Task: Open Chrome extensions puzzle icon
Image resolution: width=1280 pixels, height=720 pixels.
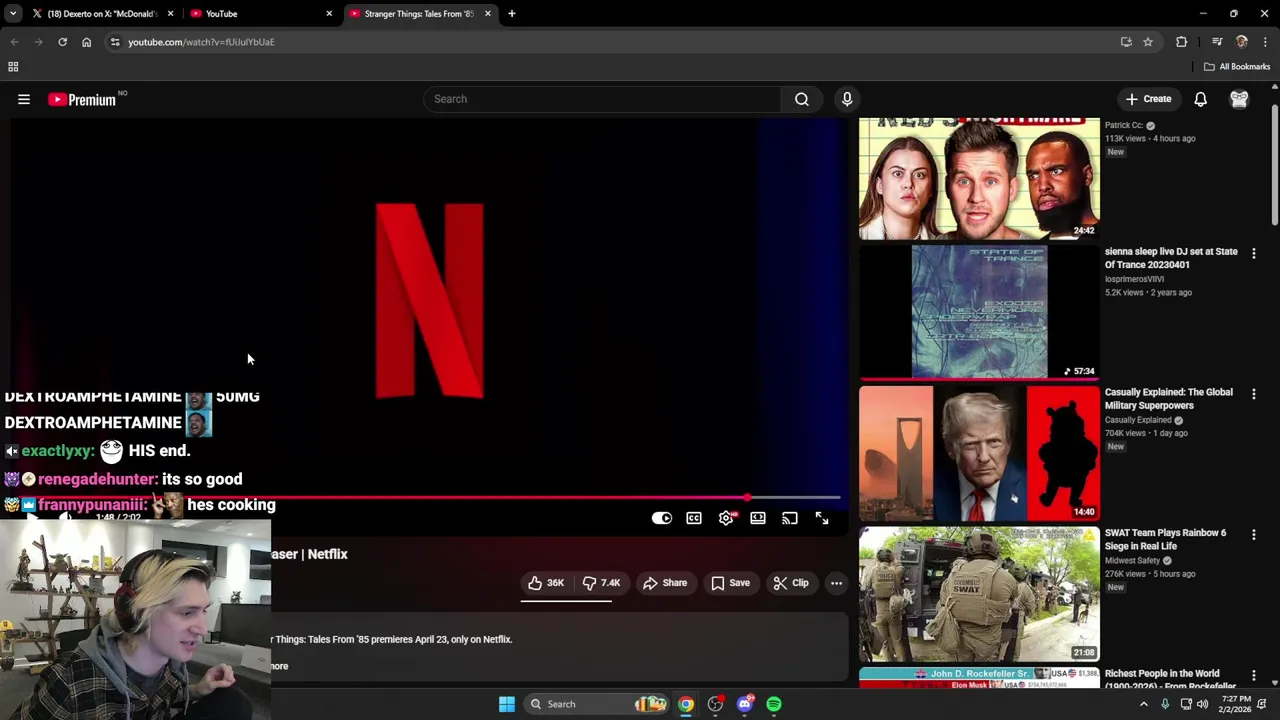Action: (x=1182, y=42)
